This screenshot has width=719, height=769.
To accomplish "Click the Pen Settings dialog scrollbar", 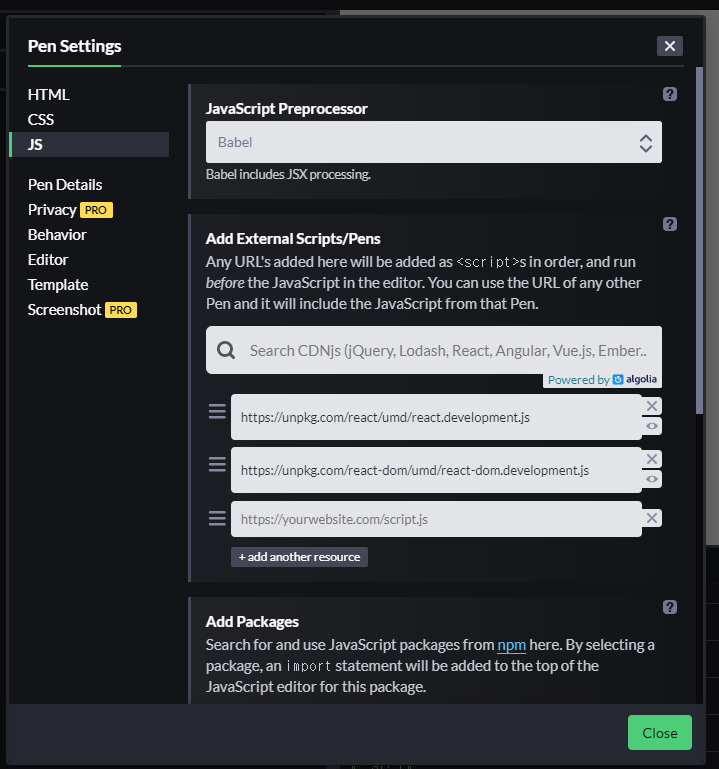I will click(699, 240).
